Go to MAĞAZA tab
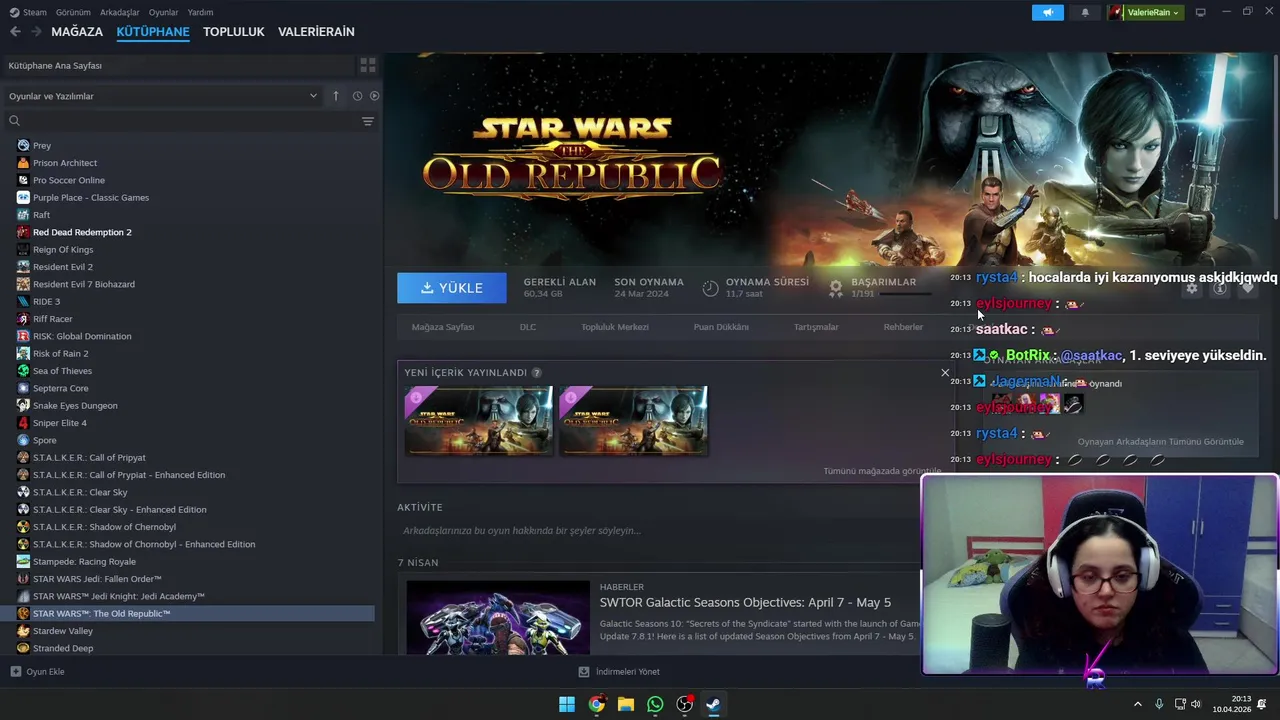The height and width of the screenshot is (720, 1280). click(77, 32)
